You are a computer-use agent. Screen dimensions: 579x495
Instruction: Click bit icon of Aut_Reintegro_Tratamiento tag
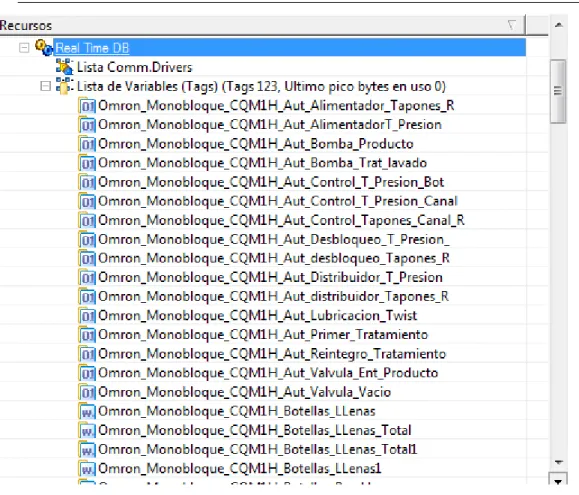[88, 354]
